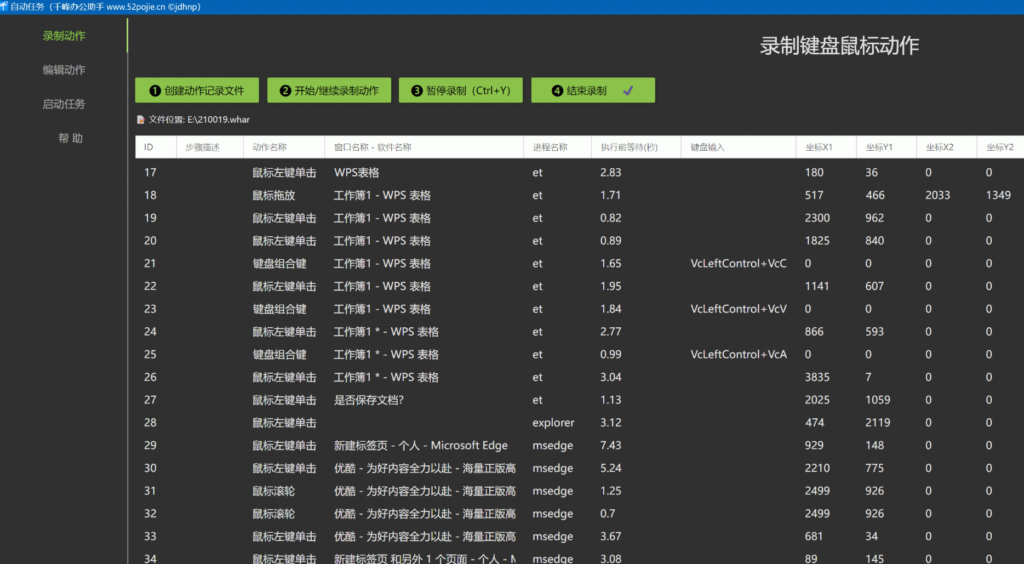Click the checkmark icon on 结束录制
Screen dimensions: 1024x564
click(628, 90)
